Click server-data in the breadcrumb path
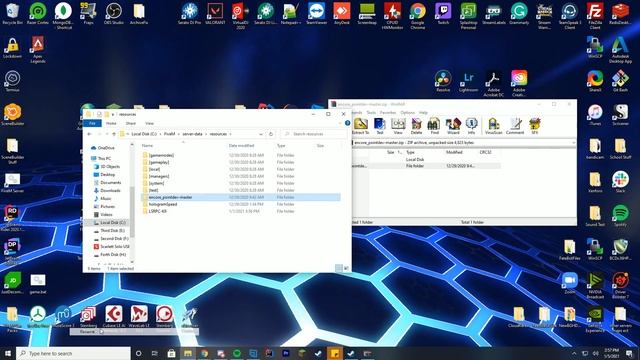The image size is (640, 360). (x=192, y=134)
